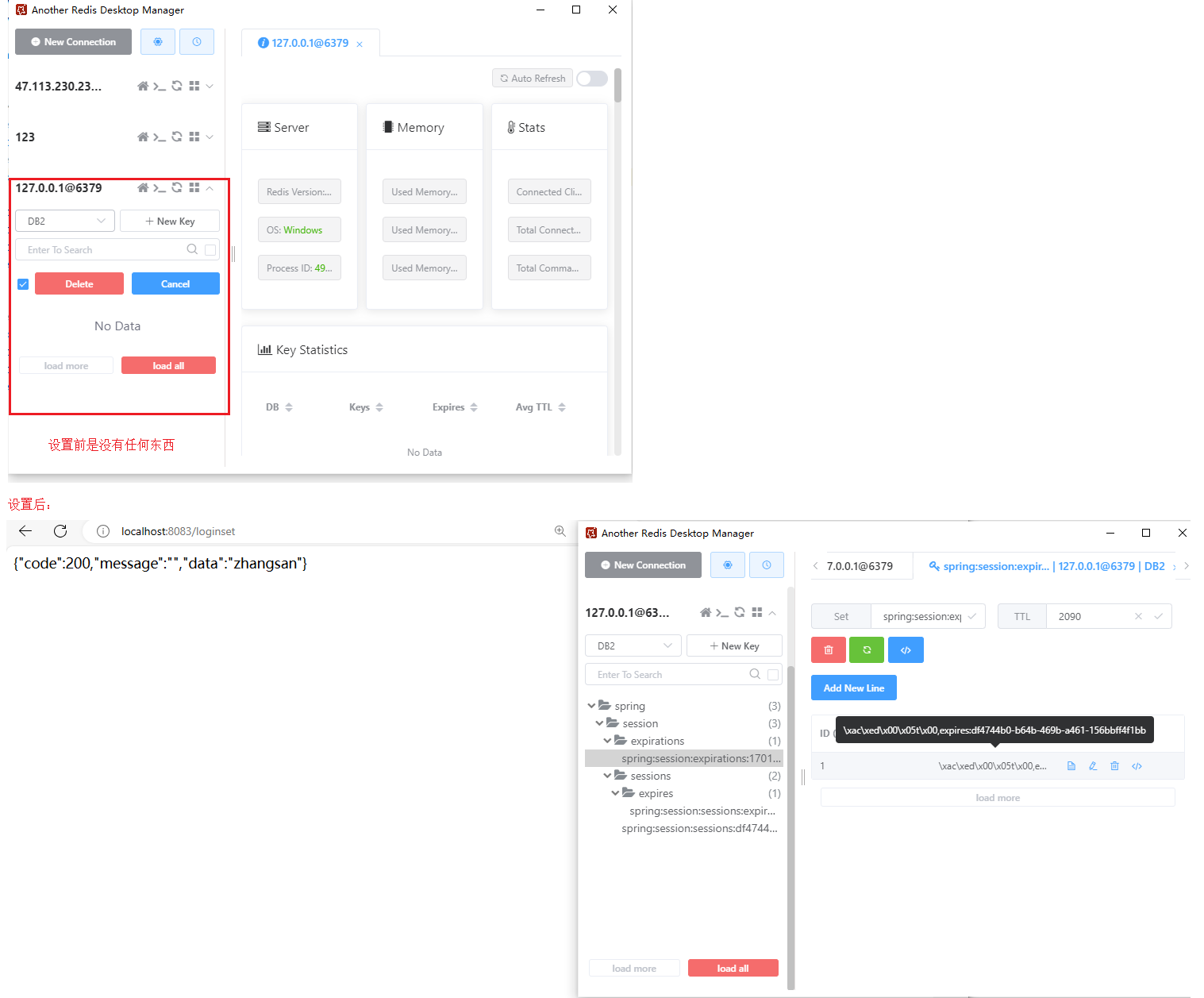The height and width of the screenshot is (998, 1204).
Task: Reload the browser page at localhost:8083
Action: point(60,531)
